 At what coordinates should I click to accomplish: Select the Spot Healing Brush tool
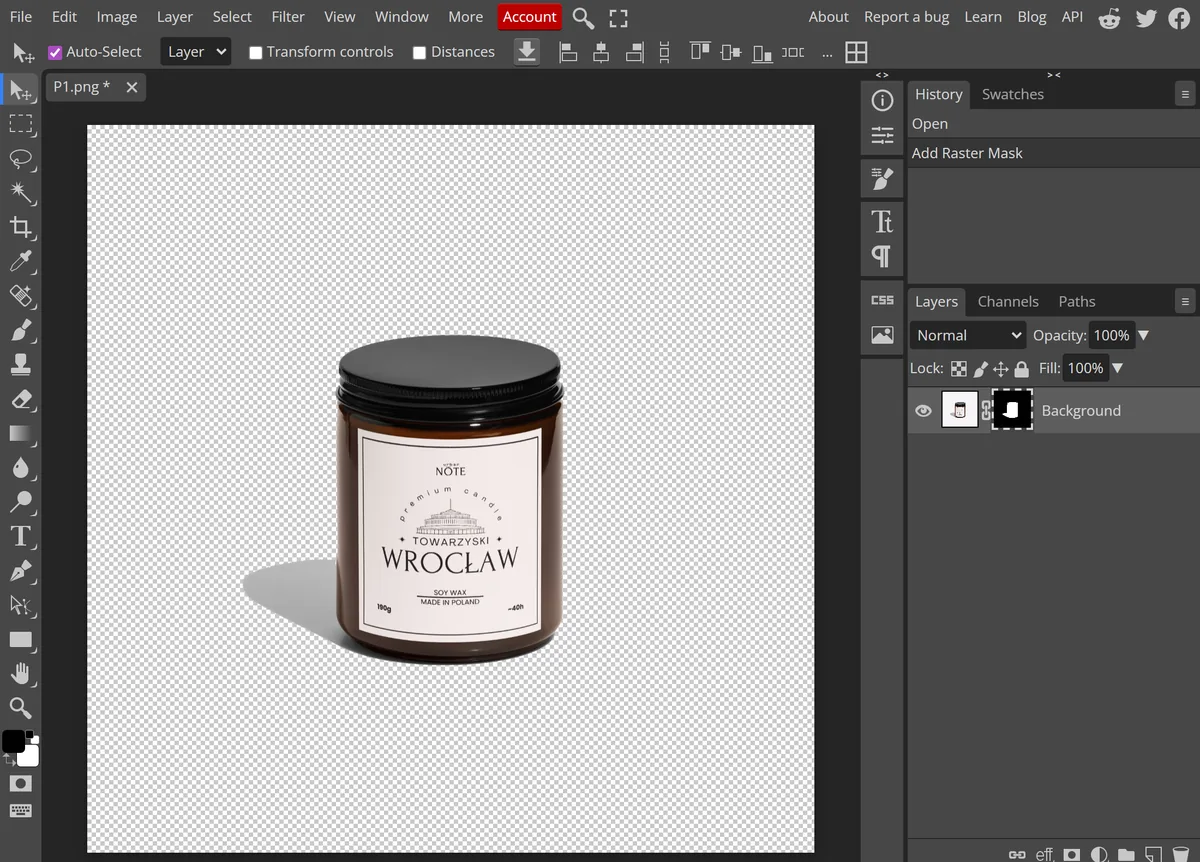click(20, 295)
